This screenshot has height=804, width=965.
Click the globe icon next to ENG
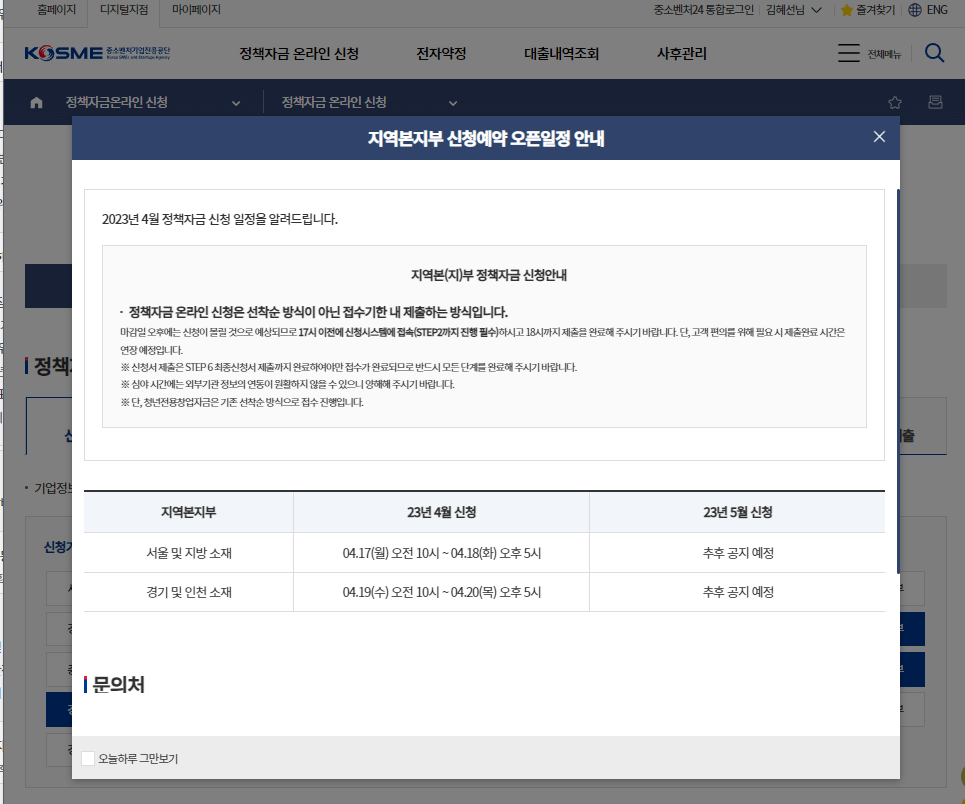(916, 11)
